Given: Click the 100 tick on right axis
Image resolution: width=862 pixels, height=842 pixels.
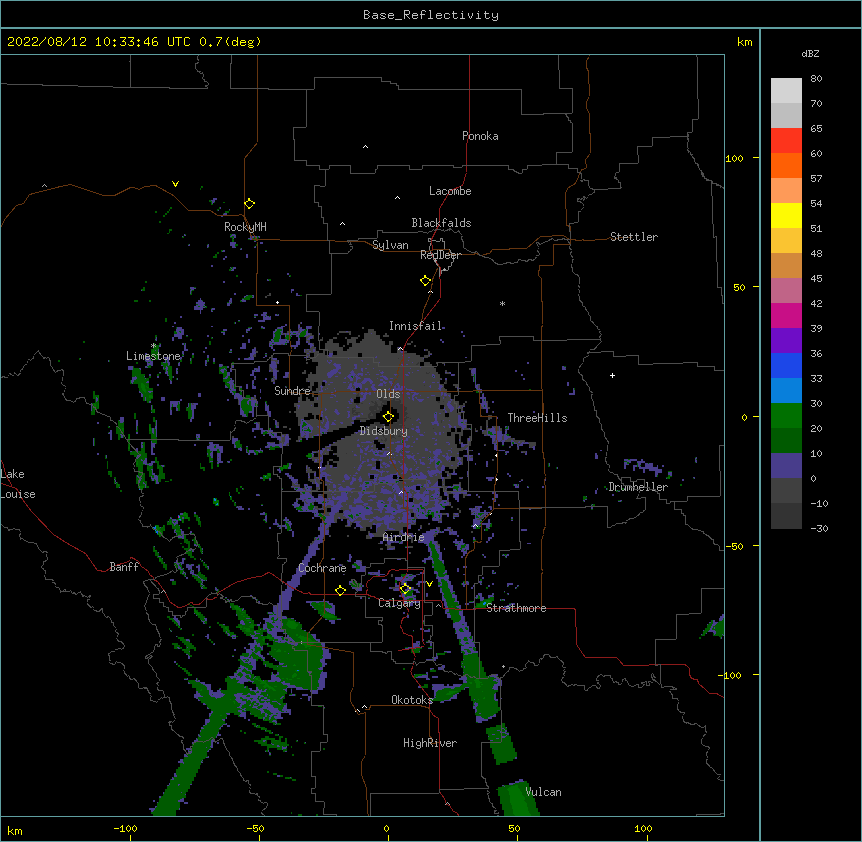Looking at the screenshot, I should [734, 158].
